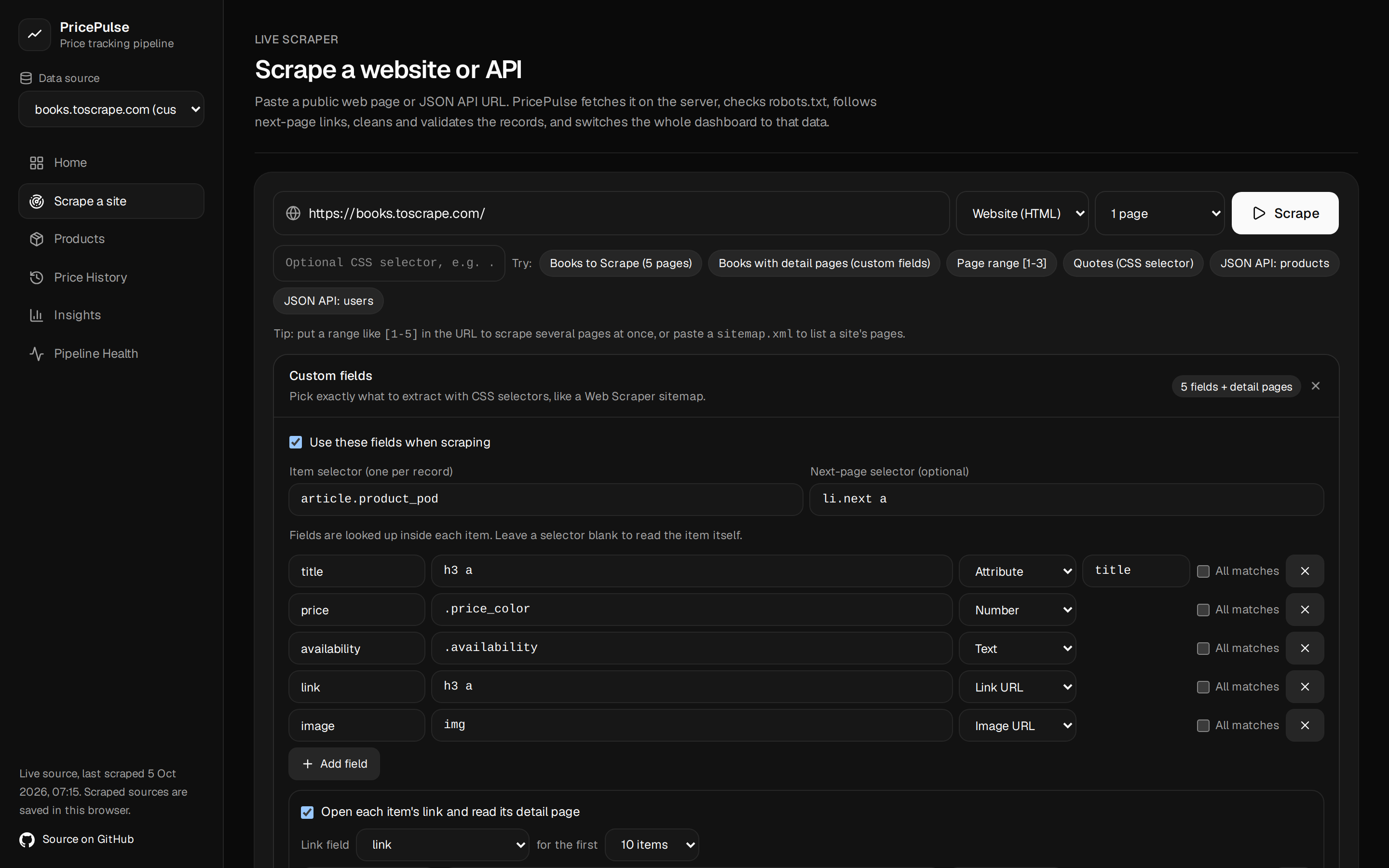Screen dimensions: 1389x868
Task: Remove the availability field row
Action: pos(1305,648)
